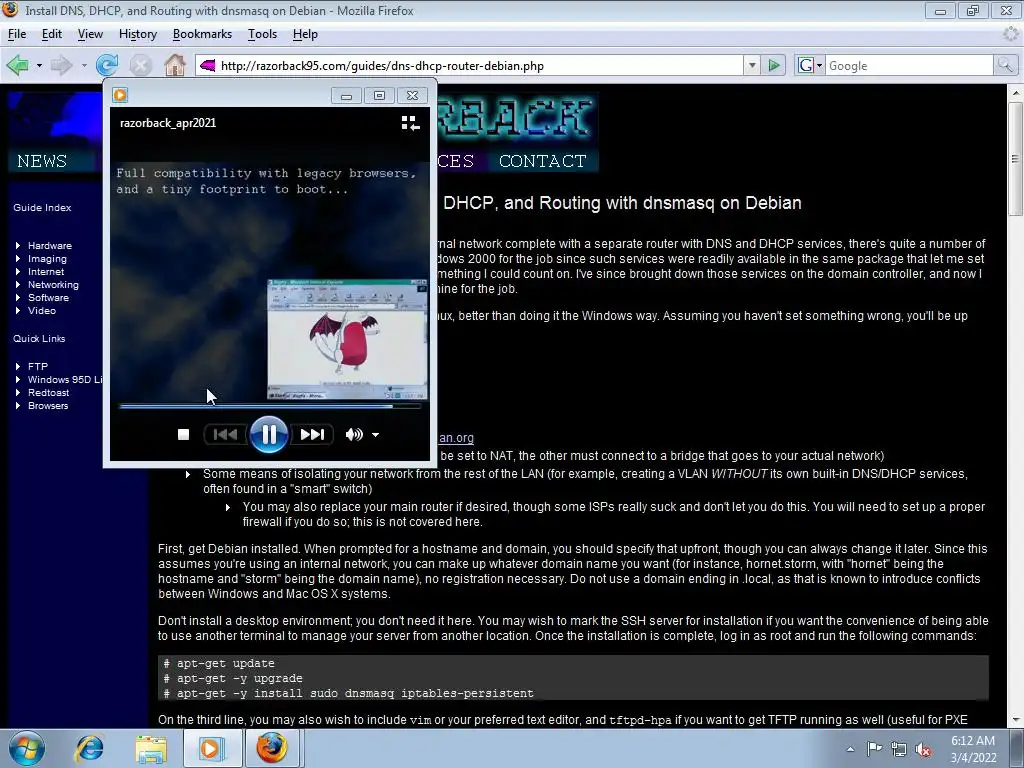Open Windows Explorer from taskbar
The width and height of the screenshot is (1024, 768).
151,748
